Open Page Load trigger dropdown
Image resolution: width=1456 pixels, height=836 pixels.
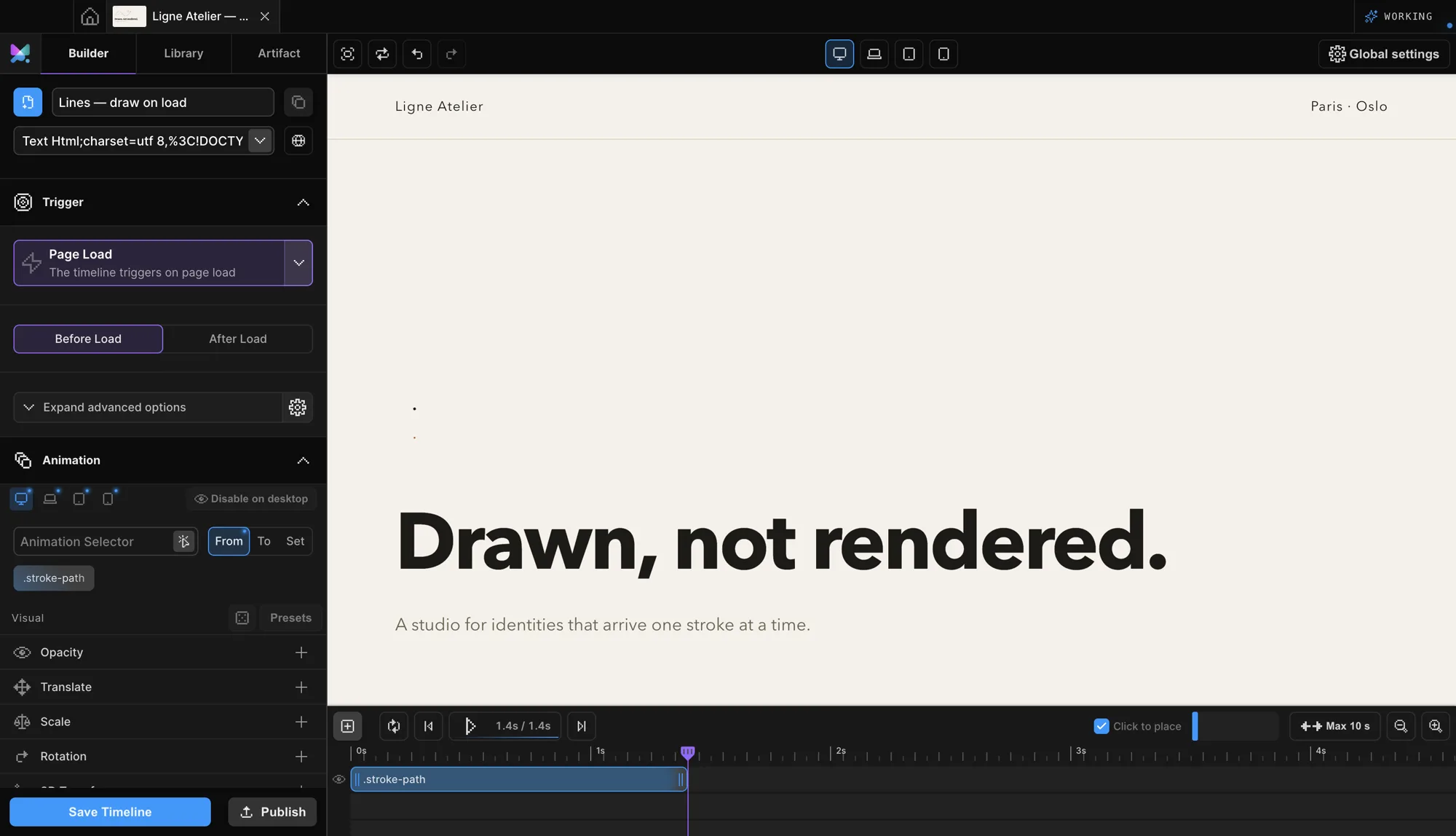click(298, 263)
